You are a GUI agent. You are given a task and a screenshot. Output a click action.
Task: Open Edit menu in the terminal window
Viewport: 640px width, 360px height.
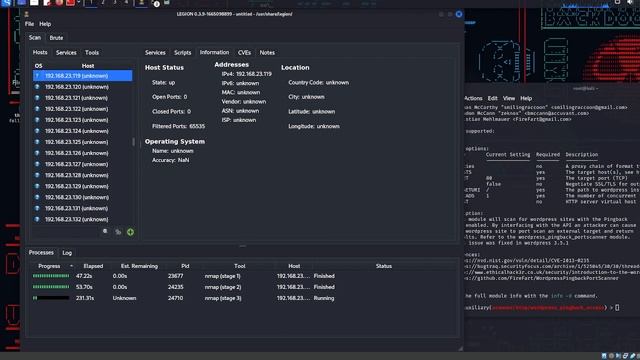coord(493,98)
